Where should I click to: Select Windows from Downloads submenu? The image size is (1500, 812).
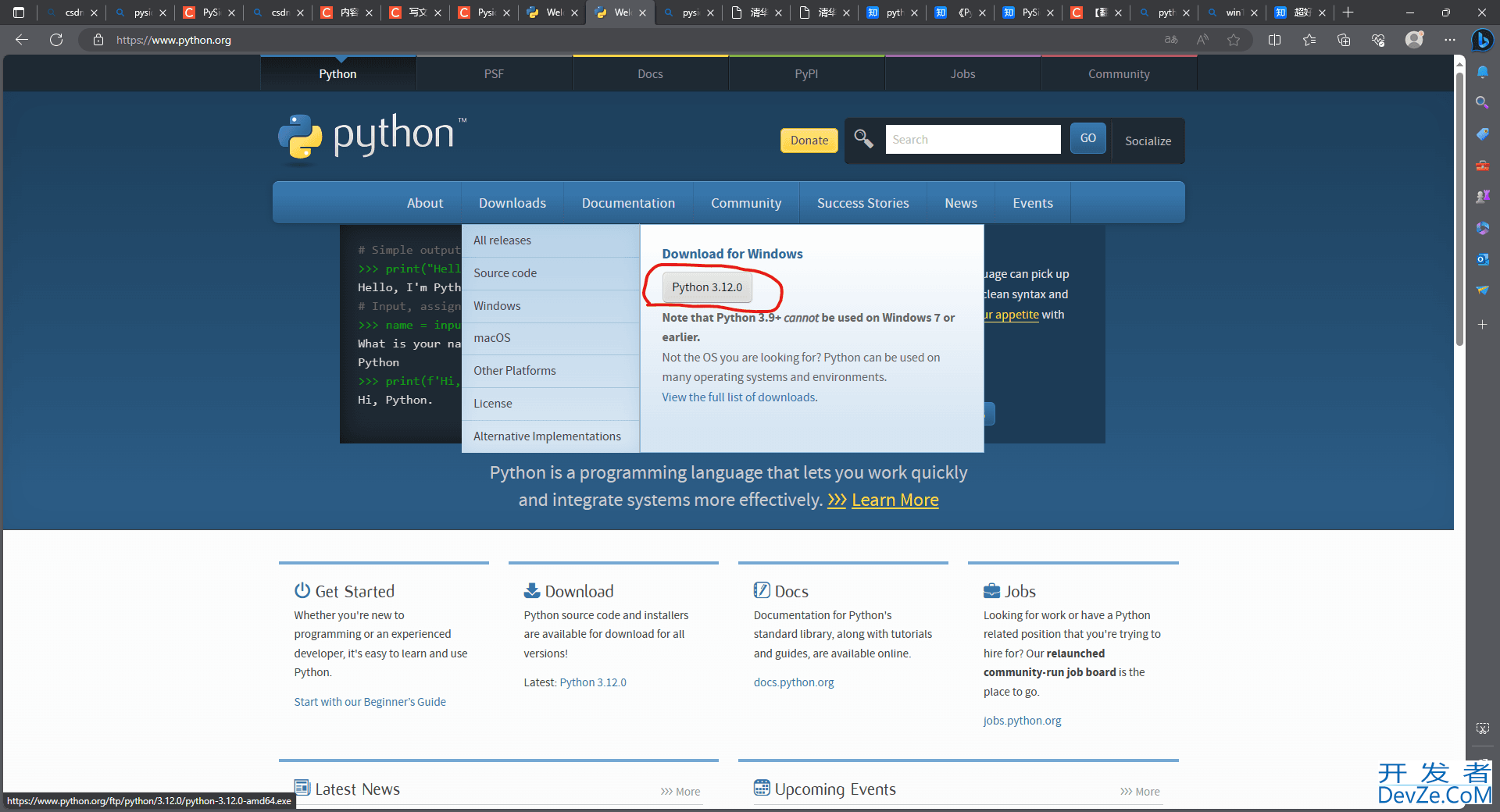(x=551, y=306)
